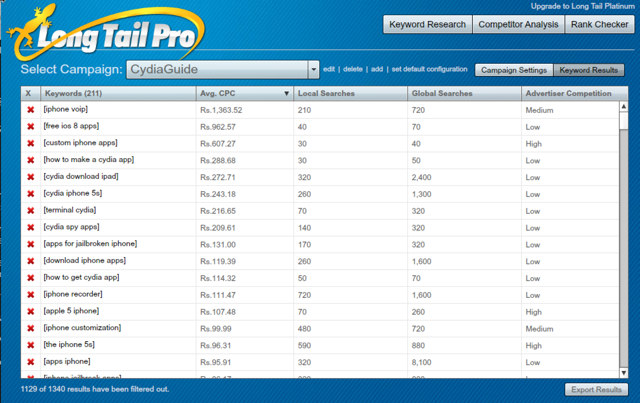Remove the [cydia iphone 5s] row
This screenshot has width=640, height=403.
click(x=31, y=194)
